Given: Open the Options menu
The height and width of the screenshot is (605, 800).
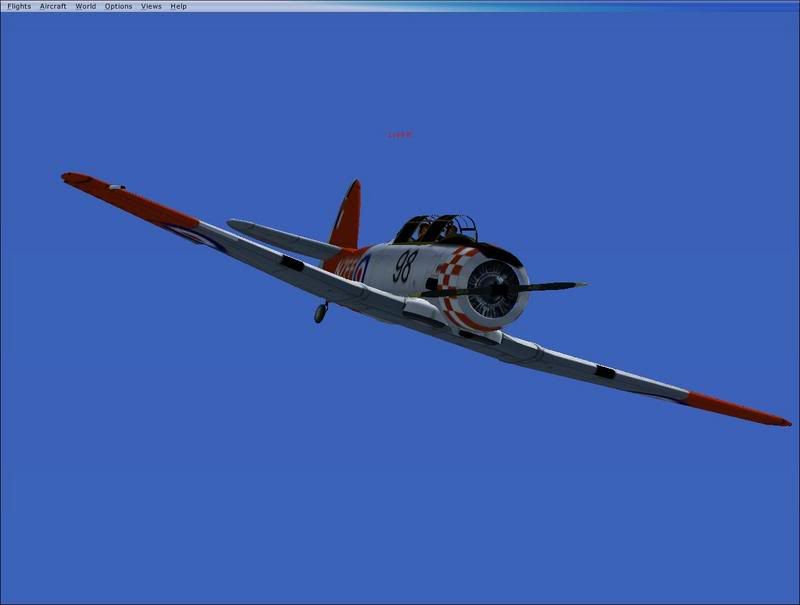Looking at the screenshot, I should point(118,5).
